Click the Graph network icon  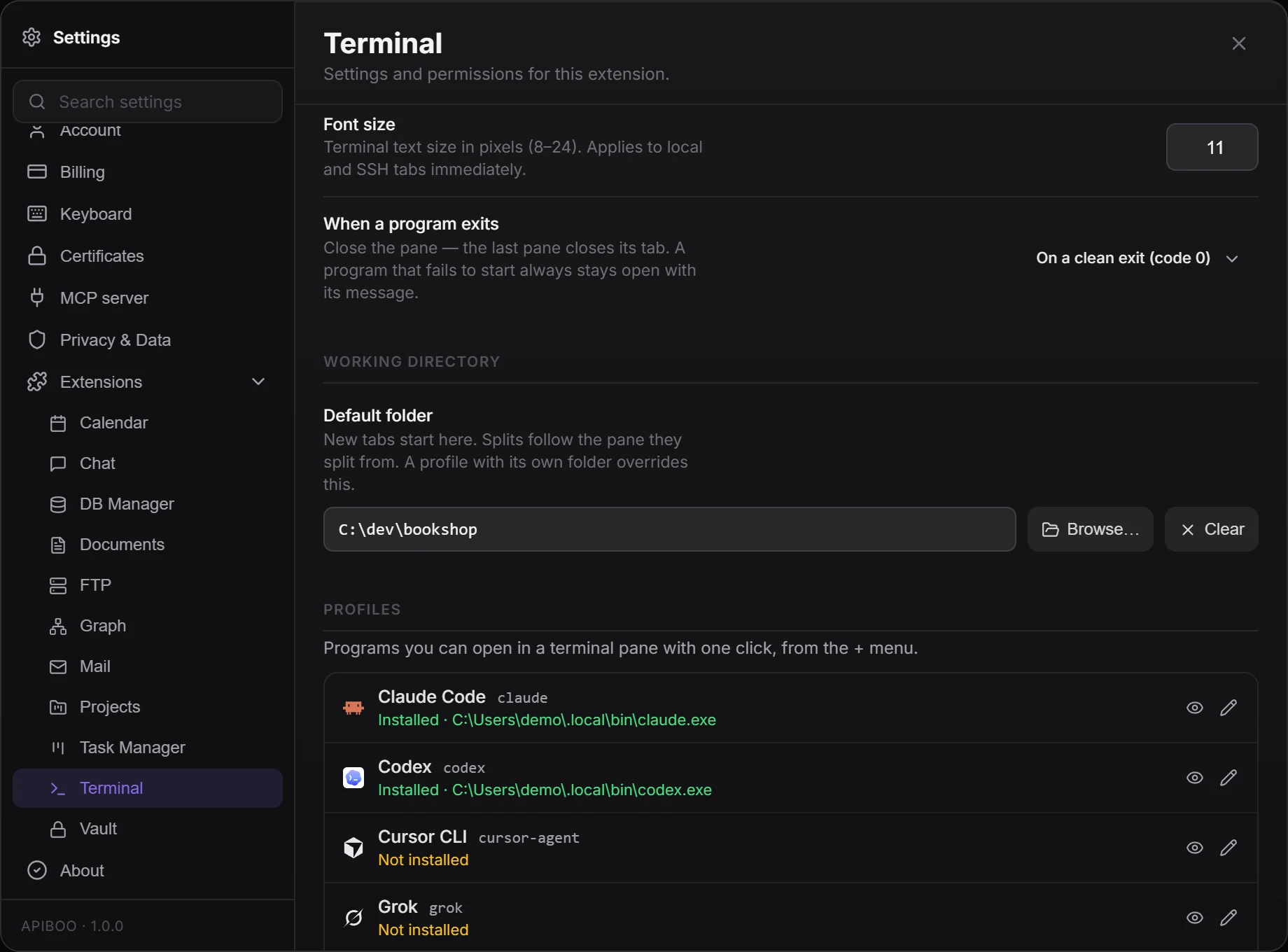tap(58, 626)
